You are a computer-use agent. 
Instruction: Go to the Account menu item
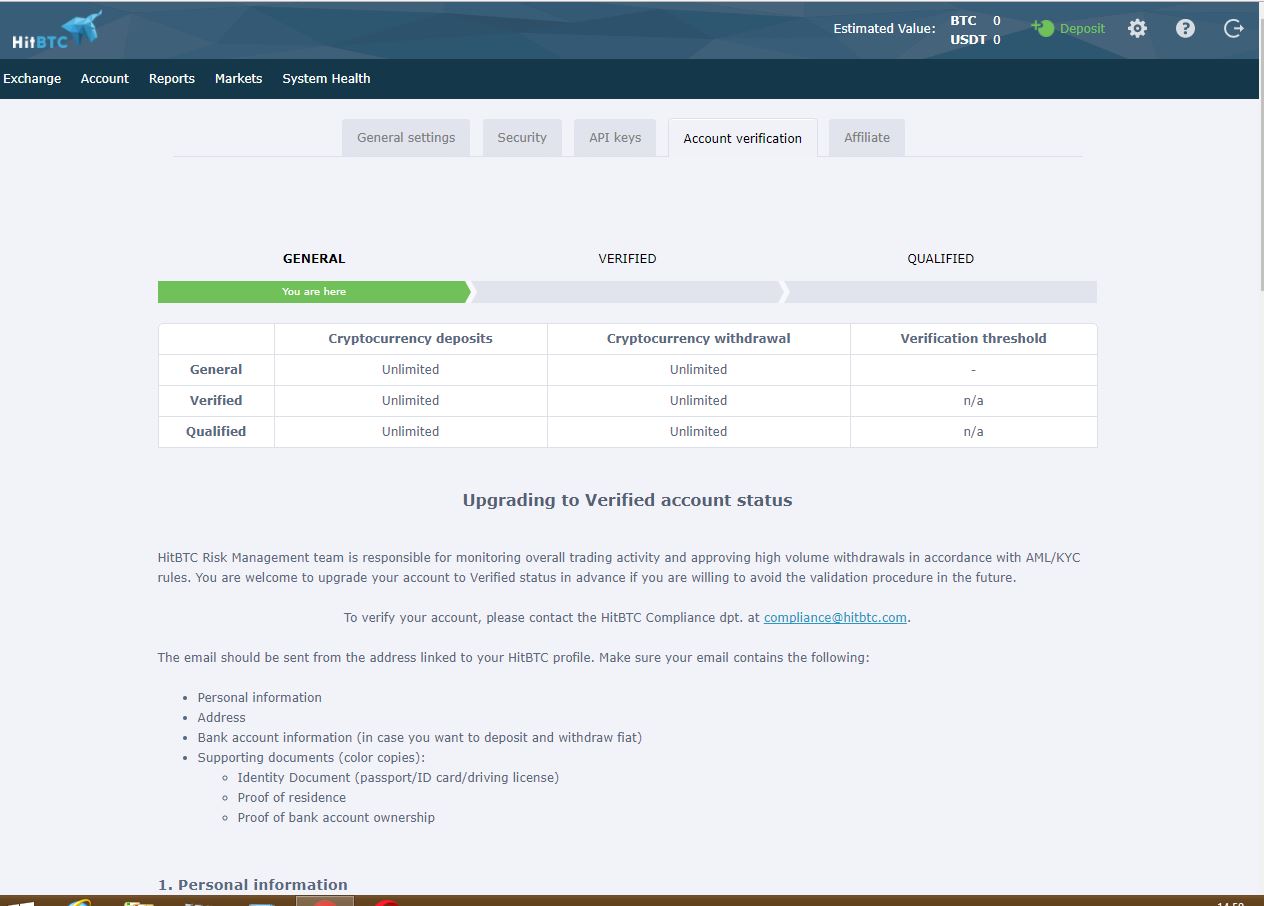105,78
